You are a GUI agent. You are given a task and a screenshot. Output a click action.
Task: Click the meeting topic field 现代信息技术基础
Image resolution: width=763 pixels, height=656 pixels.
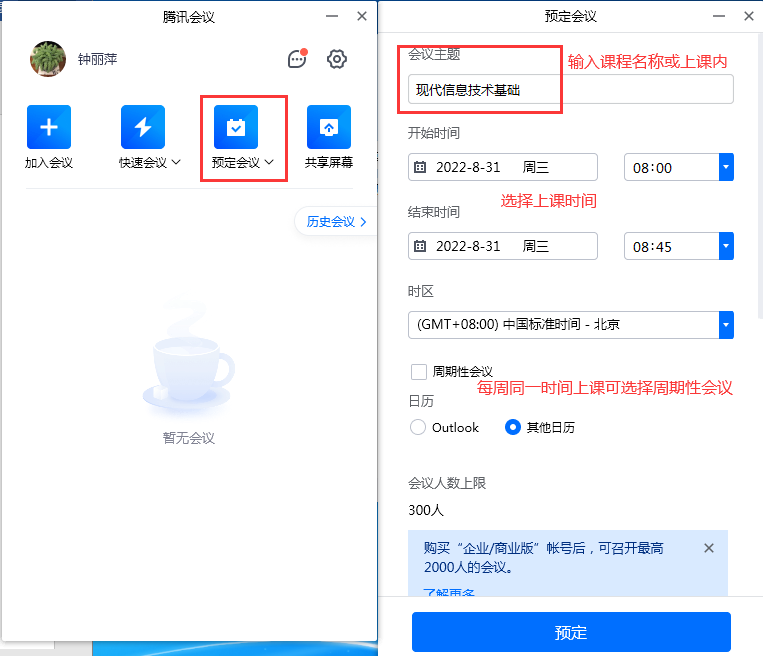[570, 90]
